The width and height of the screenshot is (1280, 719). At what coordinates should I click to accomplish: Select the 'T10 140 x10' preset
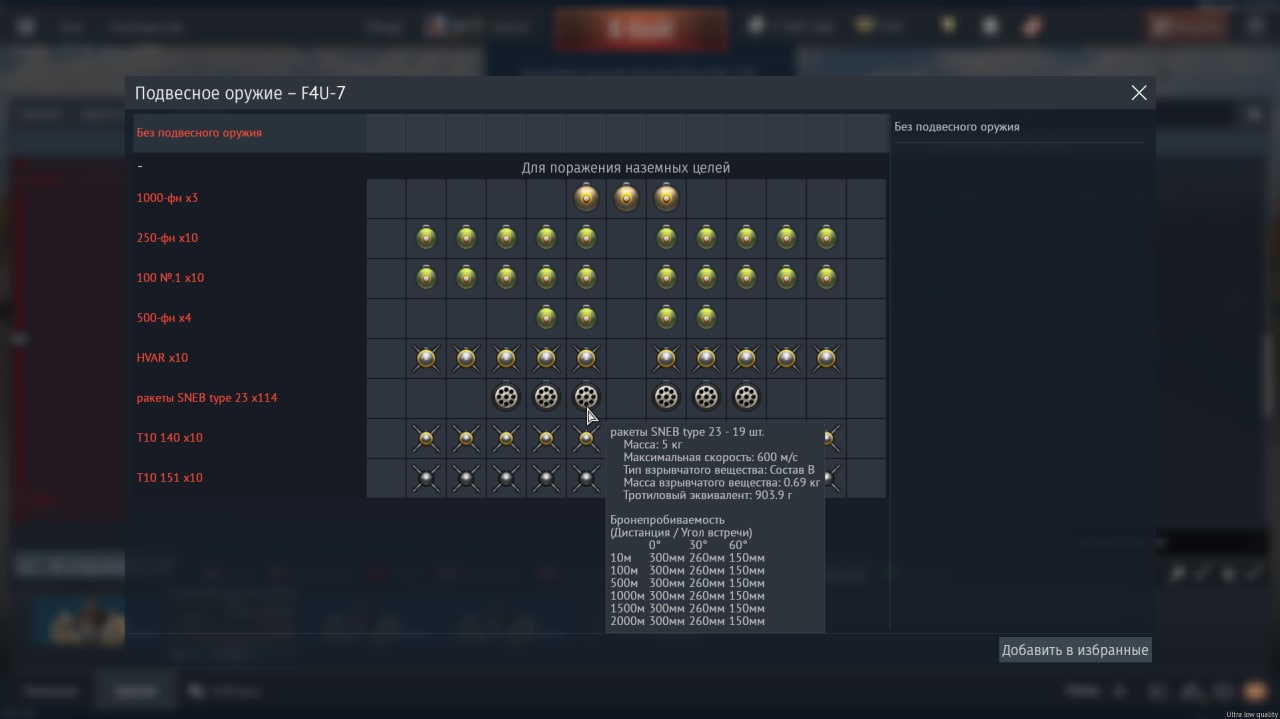[170, 438]
